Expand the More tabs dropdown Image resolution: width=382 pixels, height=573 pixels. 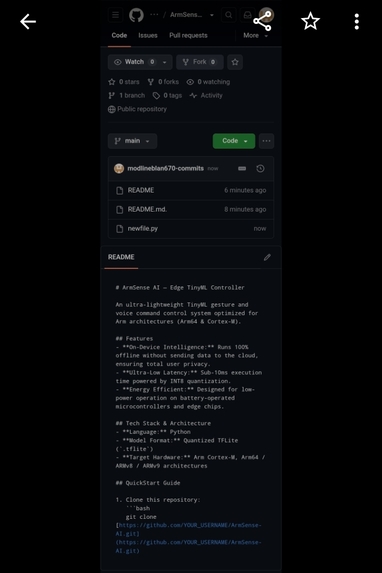(x=256, y=35)
